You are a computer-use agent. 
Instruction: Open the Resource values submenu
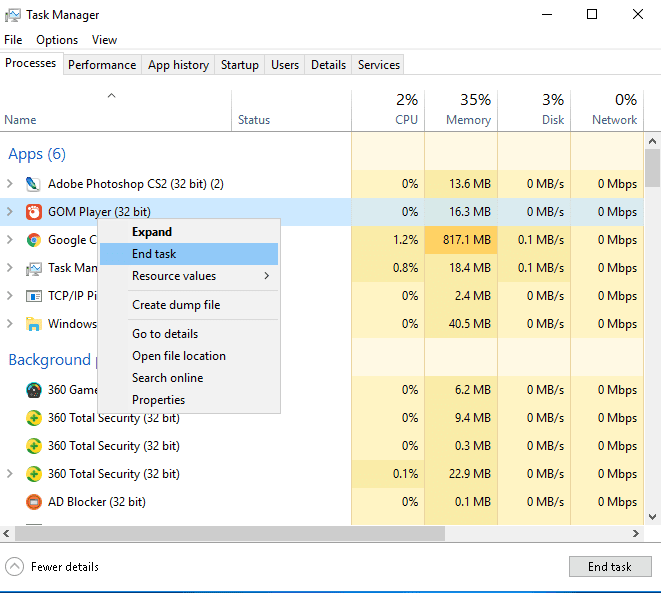(189, 276)
